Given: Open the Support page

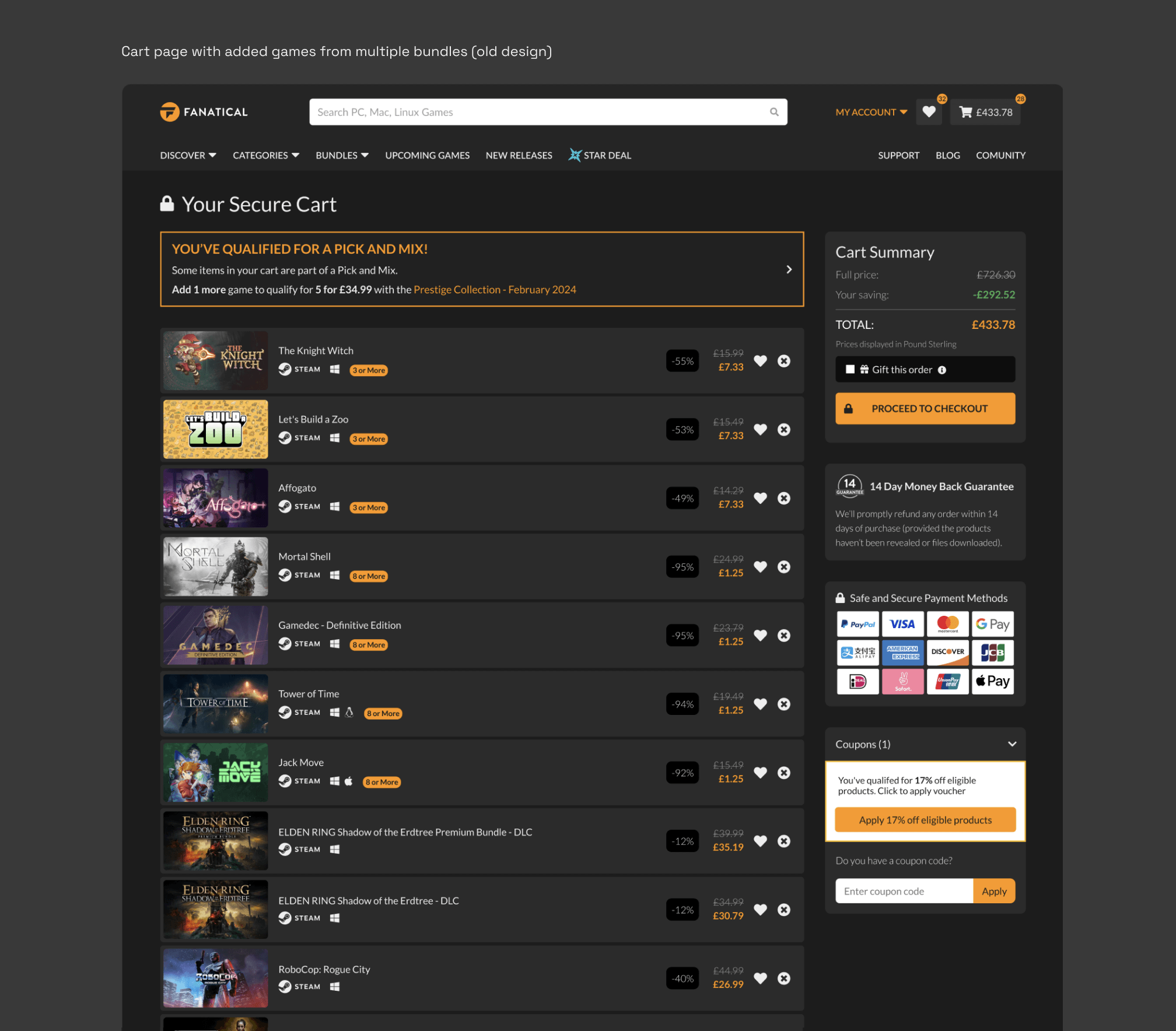Looking at the screenshot, I should pos(898,155).
